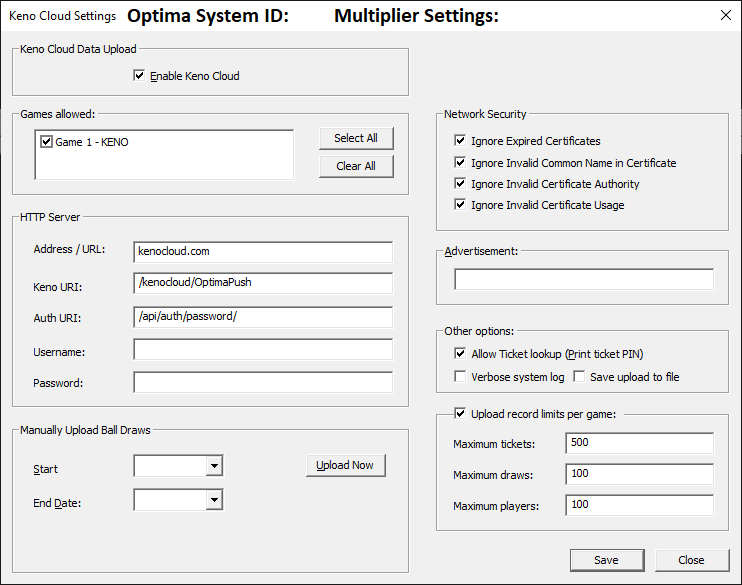The image size is (742, 585).
Task: Click the Close button at bottom
Action: (x=691, y=560)
